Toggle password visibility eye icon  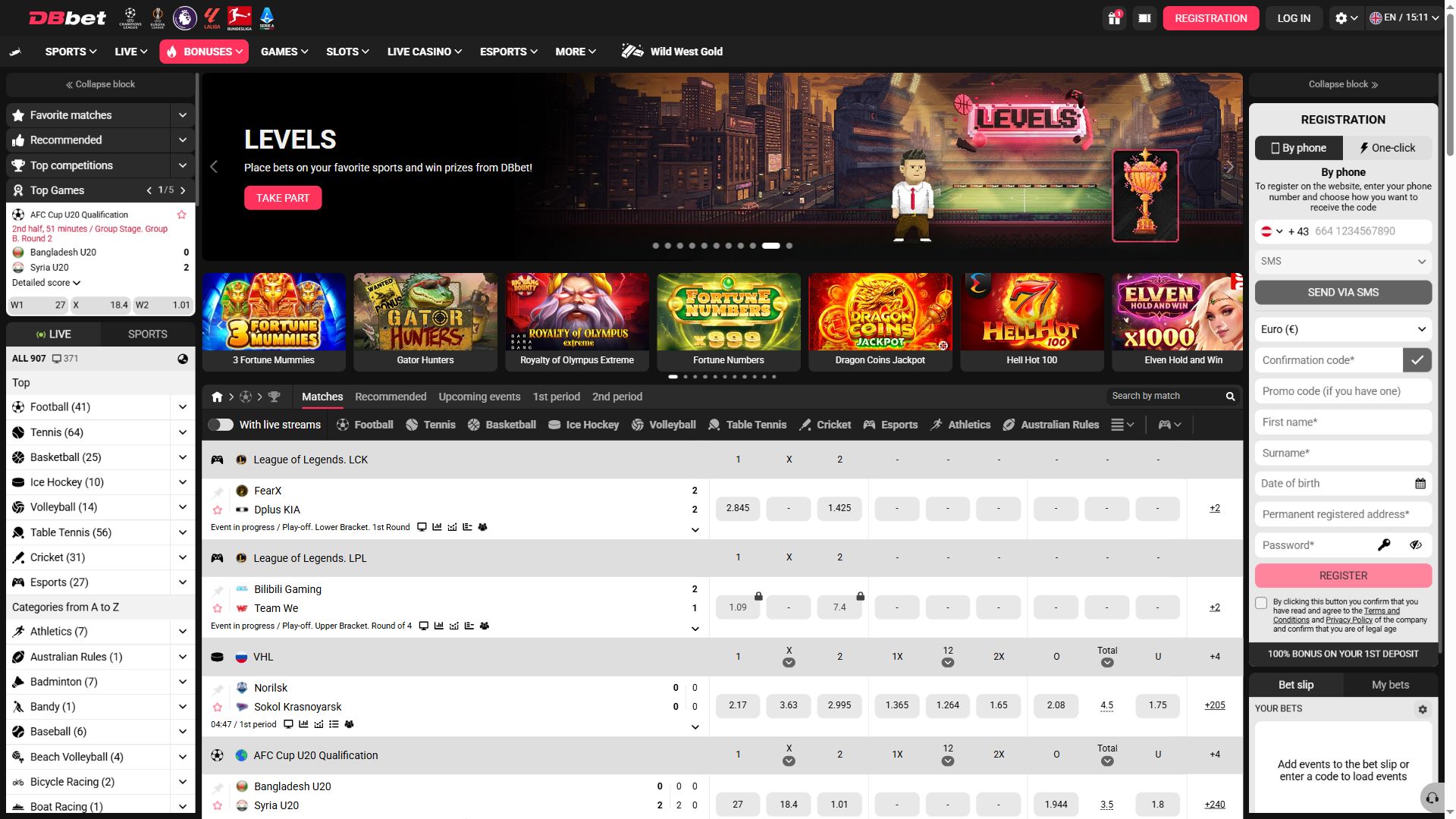(x=1415, y=545)
